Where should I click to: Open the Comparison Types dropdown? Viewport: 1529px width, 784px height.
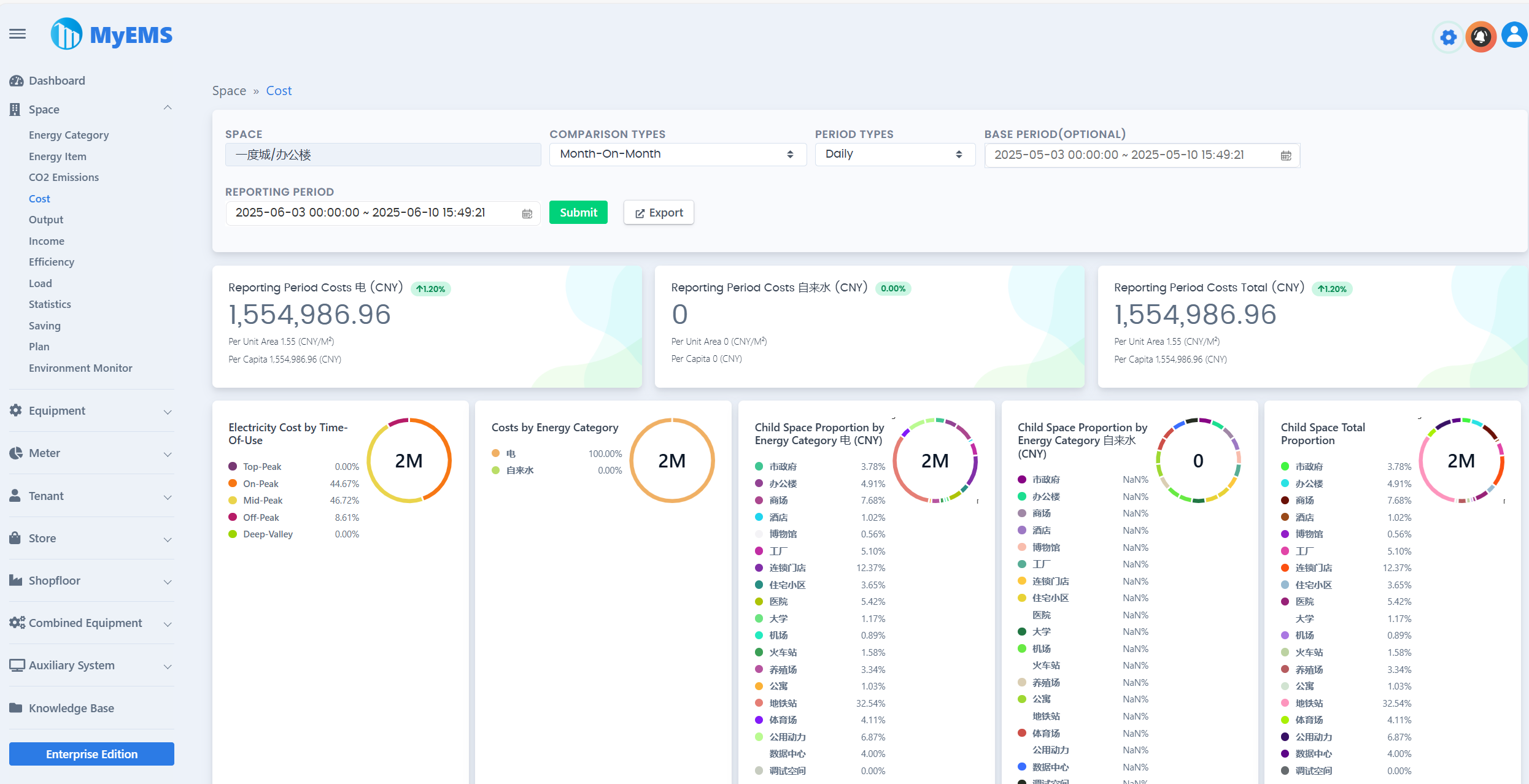pyautogui.click(x=677, y=154)
